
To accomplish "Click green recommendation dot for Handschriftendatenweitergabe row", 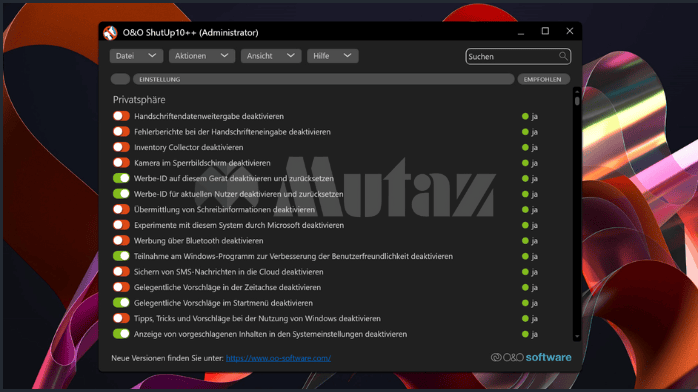I will (x=525, y=116).
